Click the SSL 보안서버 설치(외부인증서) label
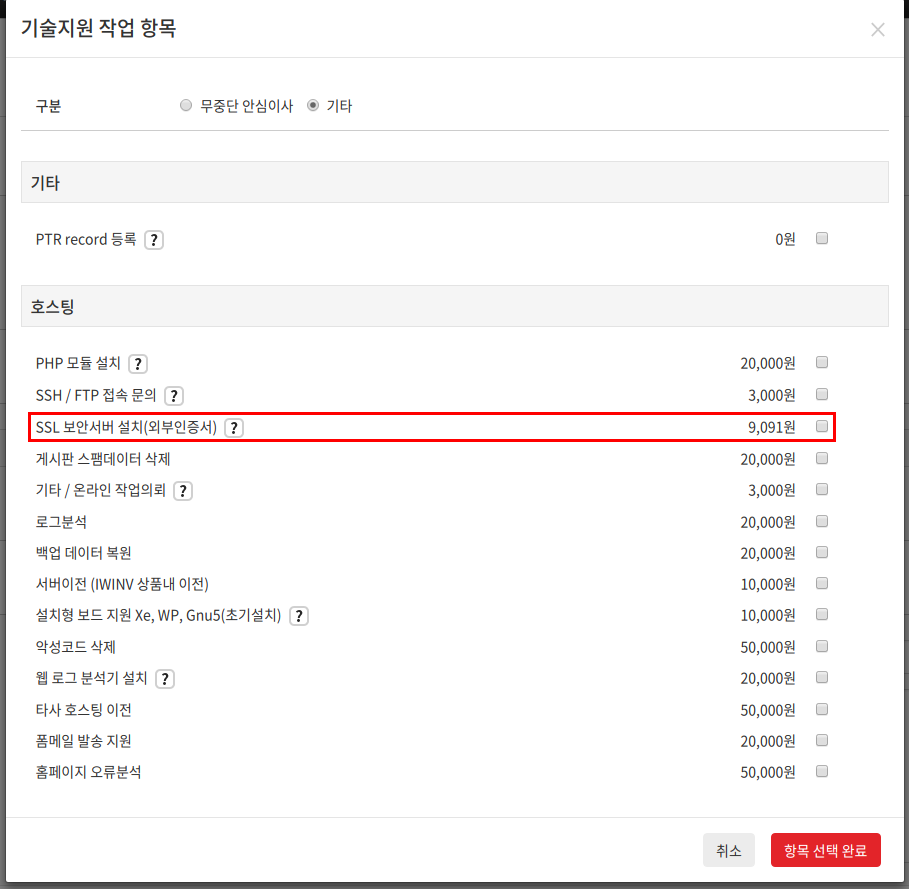 pos(126,427)
